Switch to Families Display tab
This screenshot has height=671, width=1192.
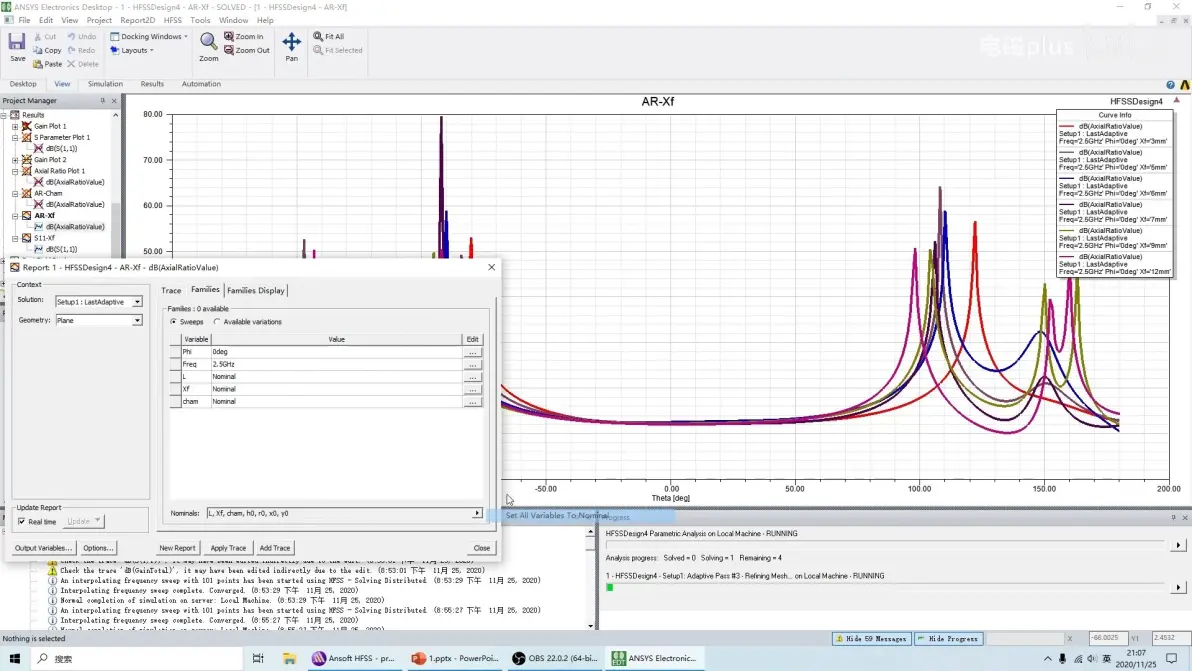255,290
